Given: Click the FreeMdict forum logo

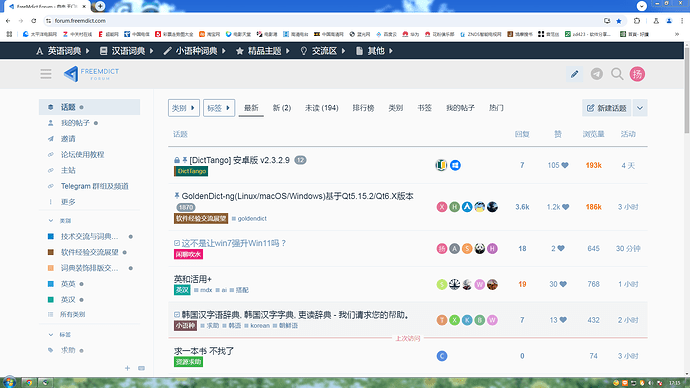Looking at the screenshot, I should click(x=91, y=74).
